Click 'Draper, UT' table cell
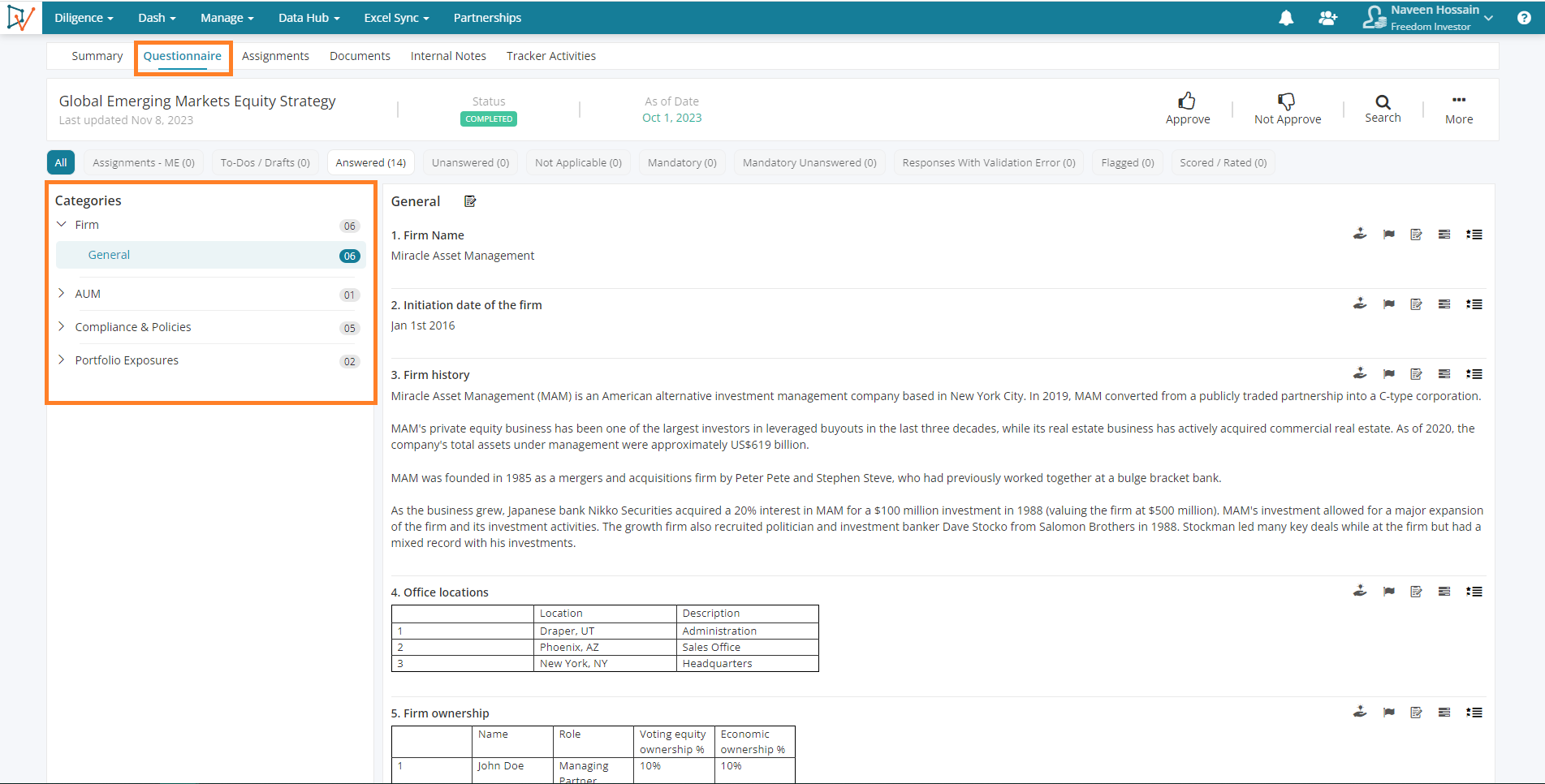 tap(605, 631)
